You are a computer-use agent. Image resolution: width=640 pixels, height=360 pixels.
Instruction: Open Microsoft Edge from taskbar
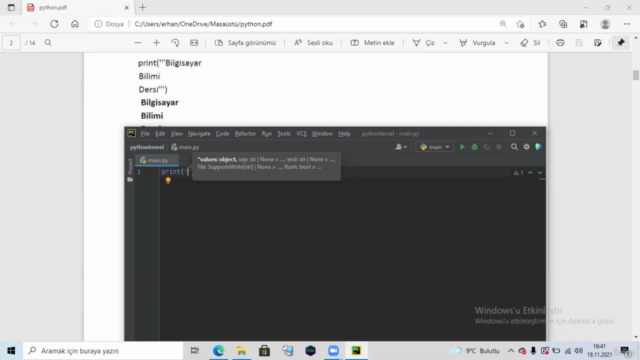[218, 351]
